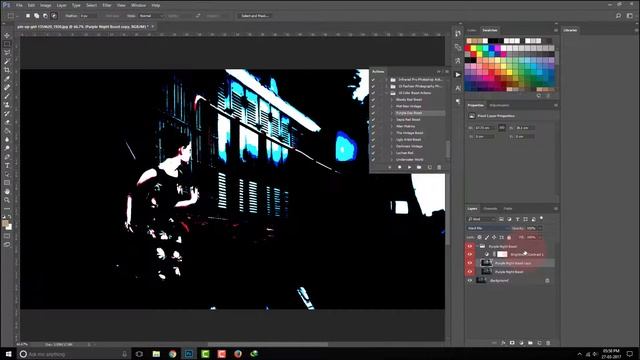
Task: Open the layer filter Kind dropdown
Action: [x=481, y=219]
